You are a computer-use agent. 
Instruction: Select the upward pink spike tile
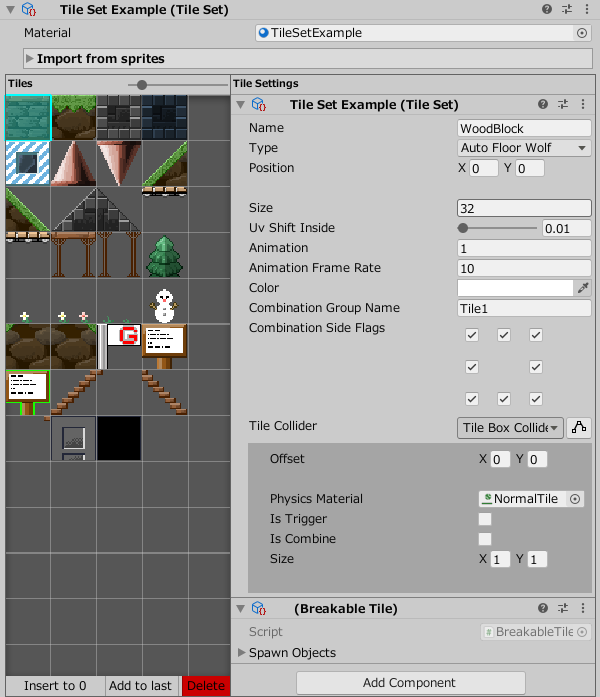click(74, 163)
